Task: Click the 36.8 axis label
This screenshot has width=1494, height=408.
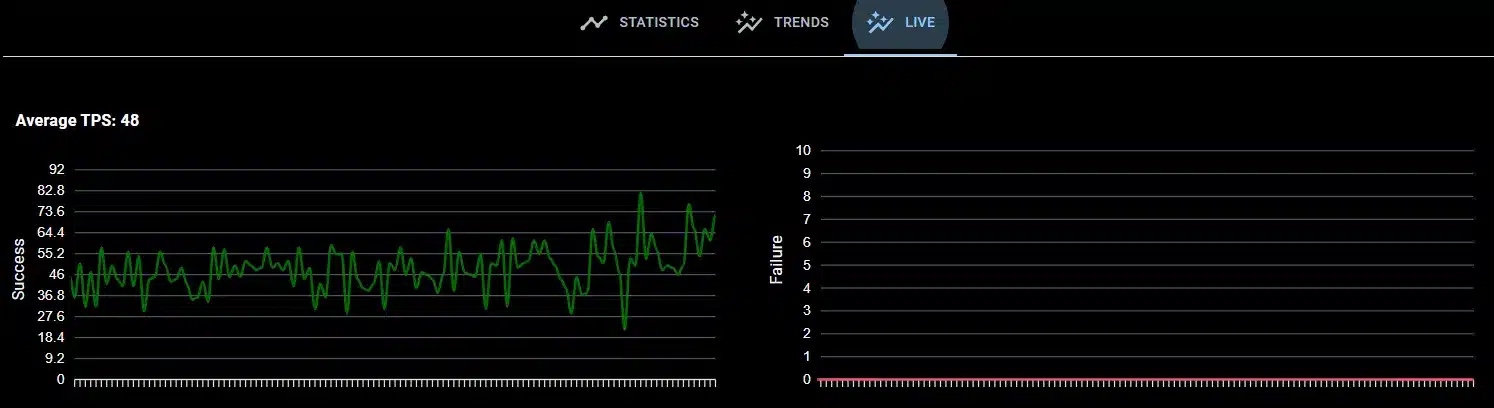Action: coord(49,295)
